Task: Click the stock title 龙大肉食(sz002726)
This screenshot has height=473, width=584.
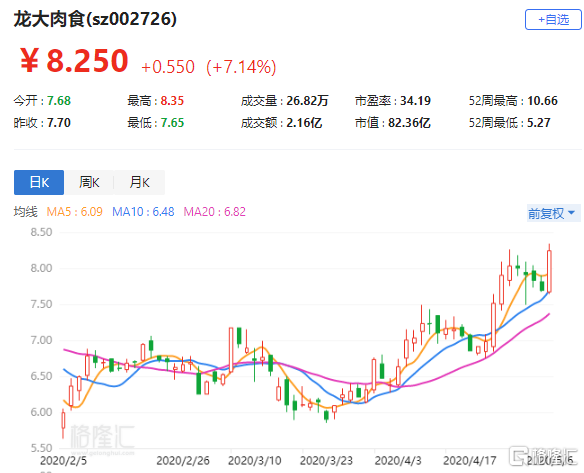Action: tap(95, 19)
